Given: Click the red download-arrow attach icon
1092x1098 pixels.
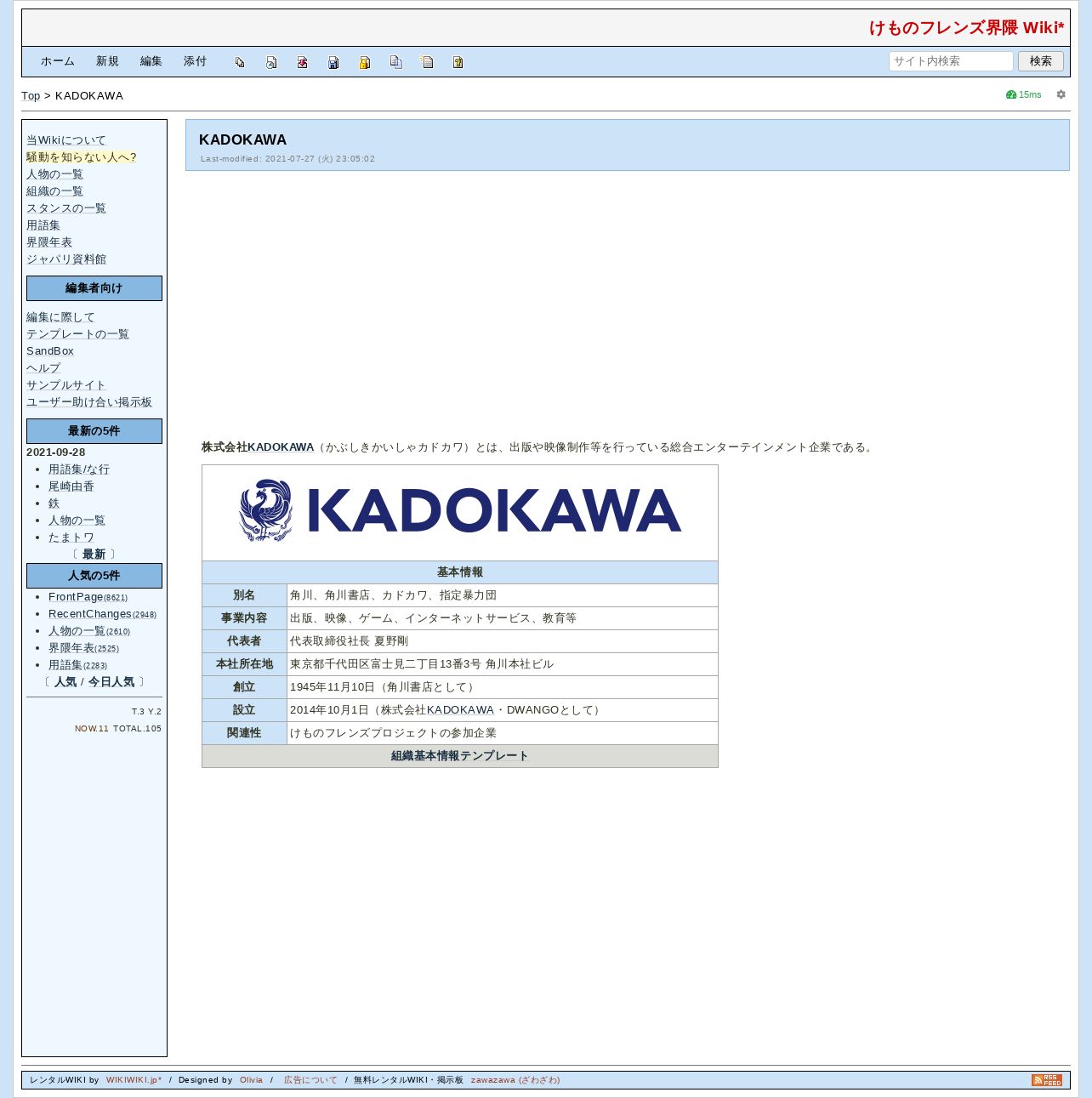Looking at the screenshot, I should (x=302, y=62).
